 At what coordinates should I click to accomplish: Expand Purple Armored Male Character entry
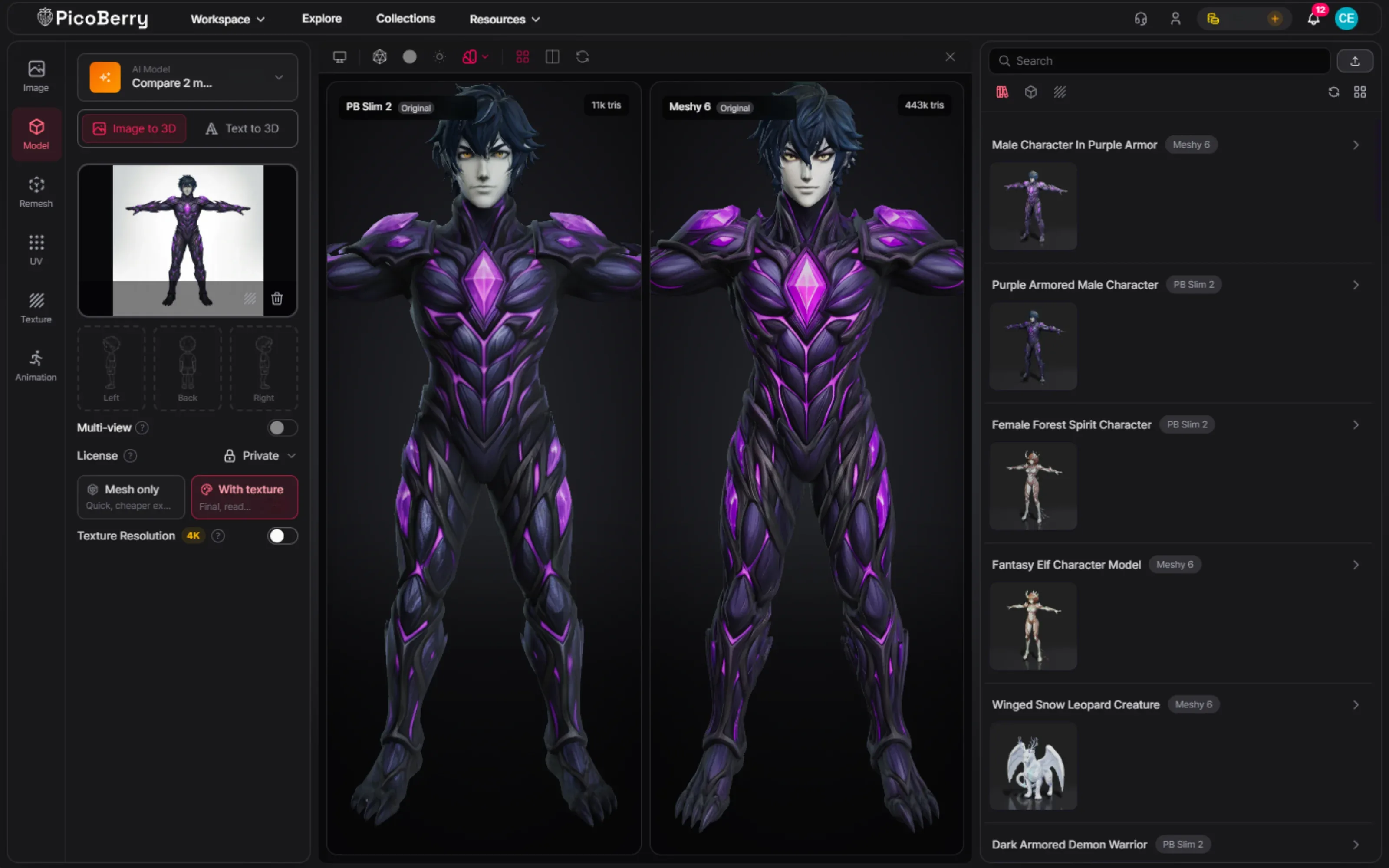coord(1355,285)
